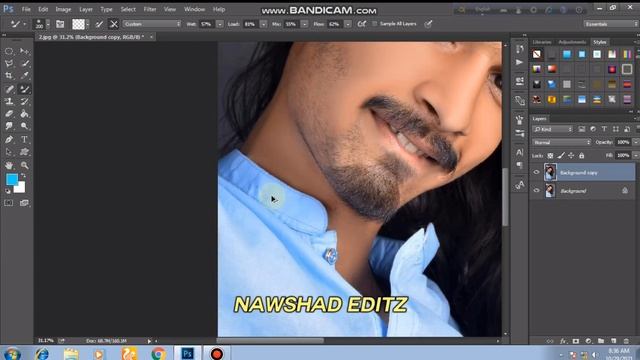Toggle lock image pixels
The height and width of the screenshot is (360, 640).
point(561,156)
